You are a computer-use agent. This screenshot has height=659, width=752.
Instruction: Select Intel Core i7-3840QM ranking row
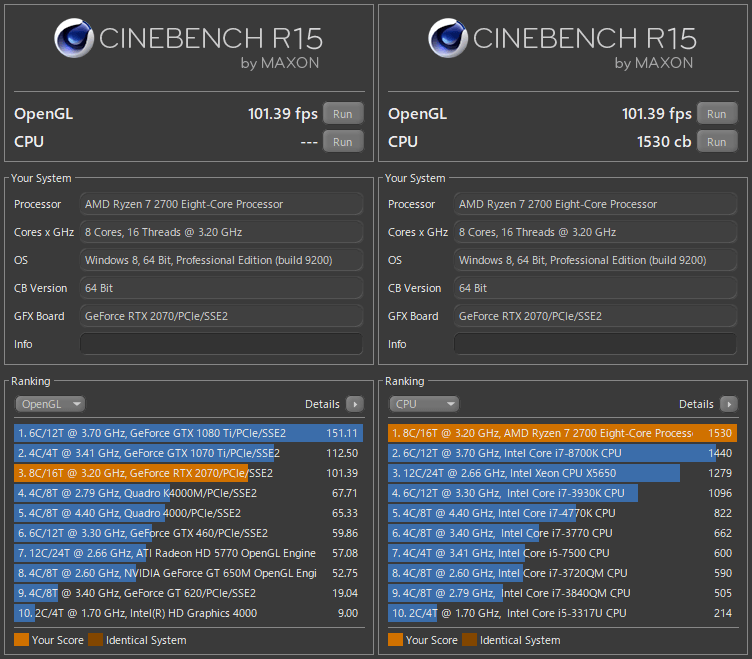point(563,593)
